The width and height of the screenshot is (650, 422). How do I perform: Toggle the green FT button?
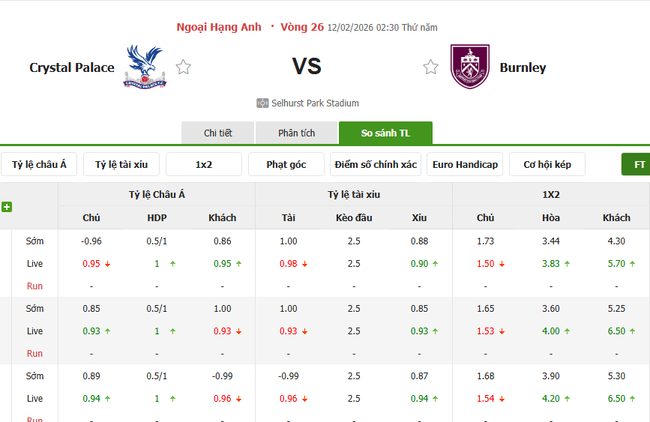[637, 164]
